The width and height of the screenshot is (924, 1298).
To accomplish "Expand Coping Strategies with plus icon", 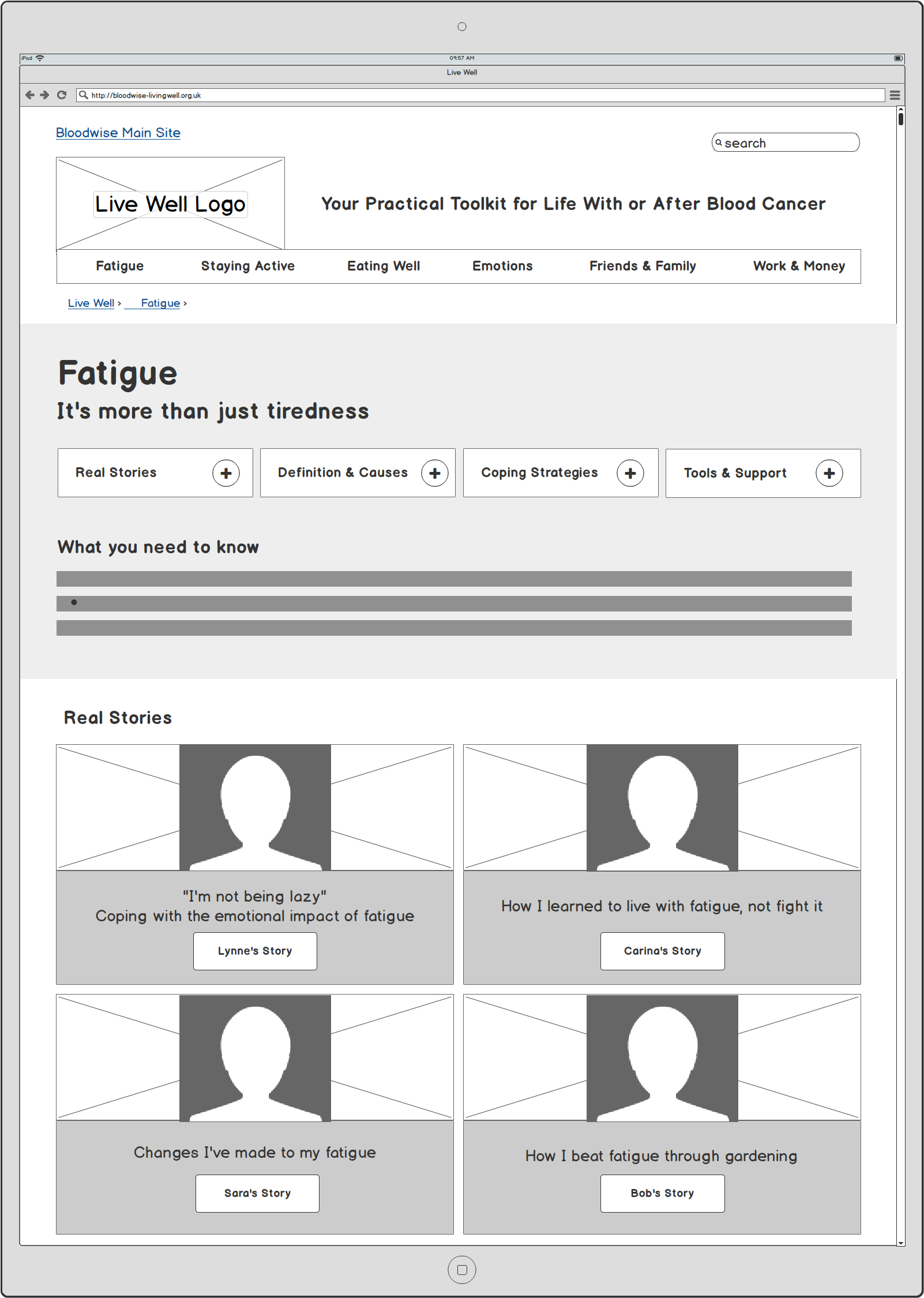I will pyautogui.click(x=630, y=473).
